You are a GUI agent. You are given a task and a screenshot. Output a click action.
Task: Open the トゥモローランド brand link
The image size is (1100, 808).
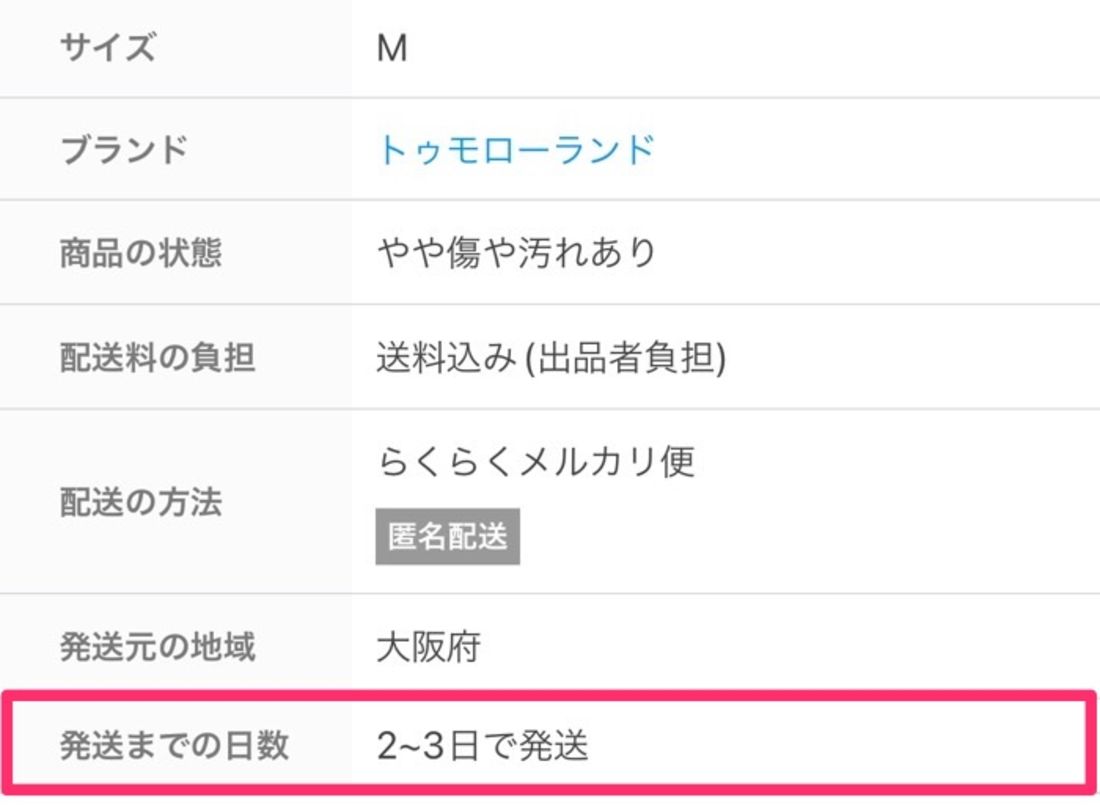(x=515, y=150)
